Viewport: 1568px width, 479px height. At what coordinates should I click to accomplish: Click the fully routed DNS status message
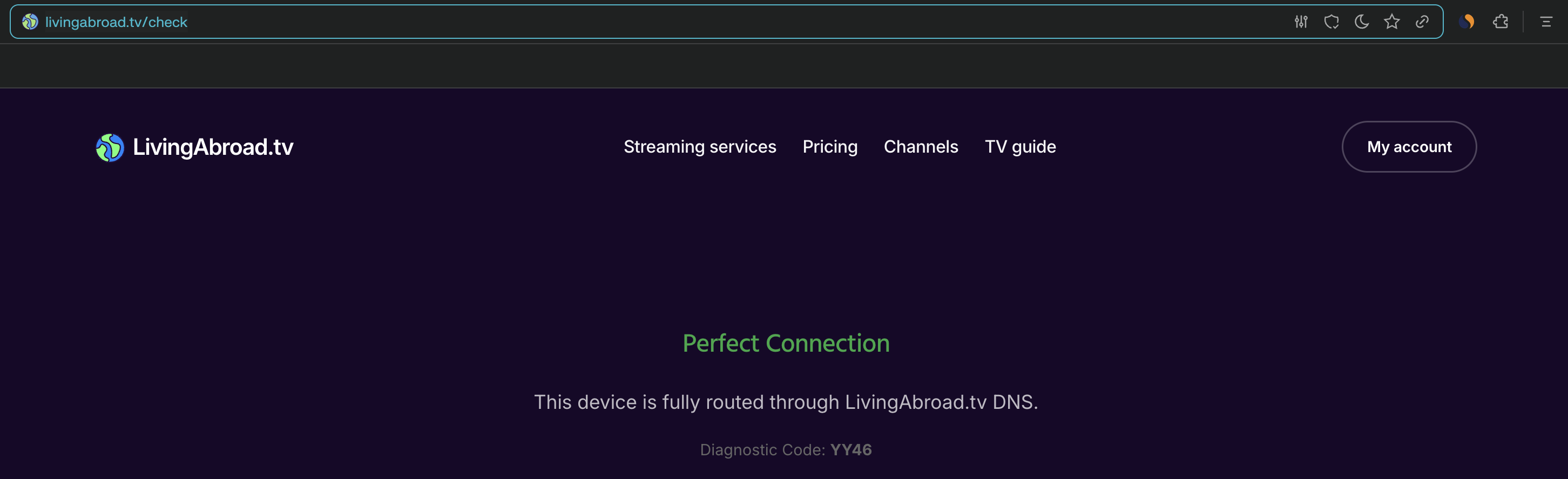click(x=786, y=402)
